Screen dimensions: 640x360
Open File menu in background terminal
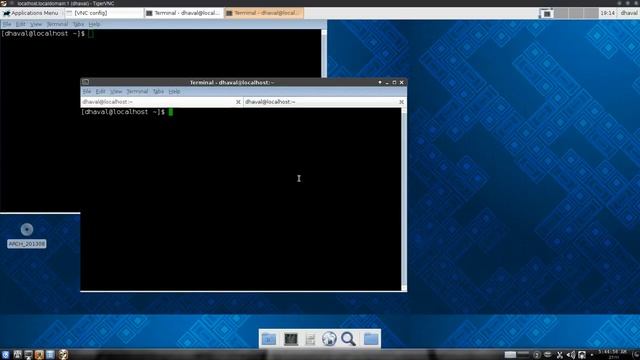tap(7, 24)
